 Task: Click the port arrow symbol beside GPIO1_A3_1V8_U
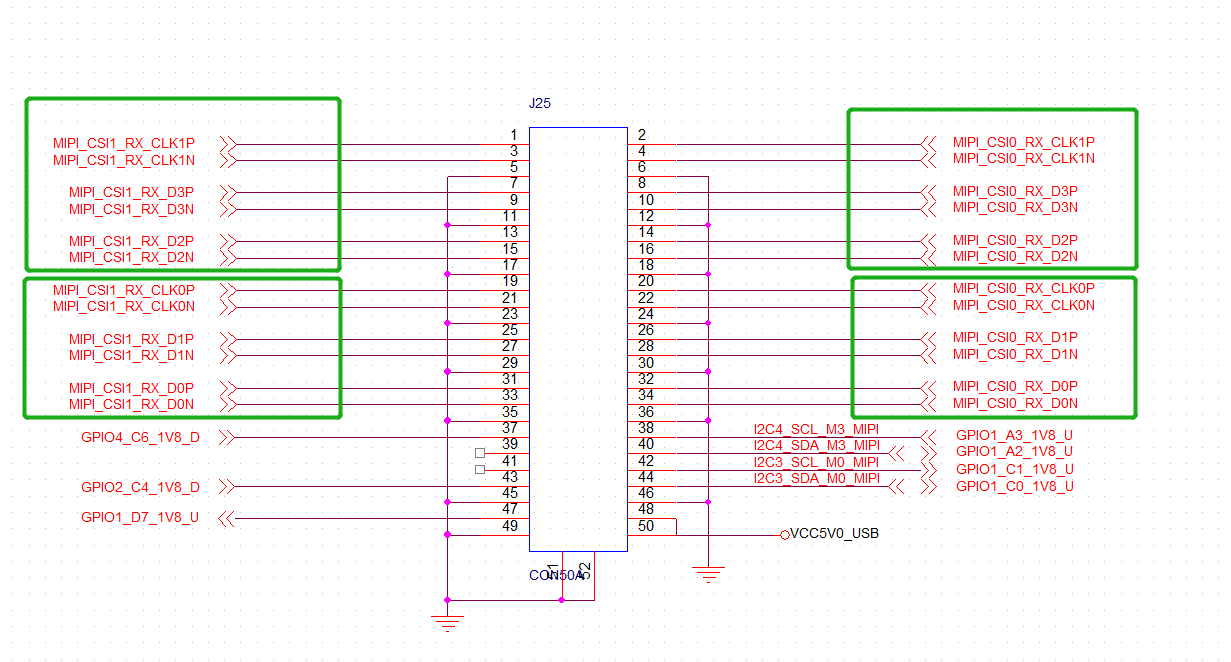point(929,437)
